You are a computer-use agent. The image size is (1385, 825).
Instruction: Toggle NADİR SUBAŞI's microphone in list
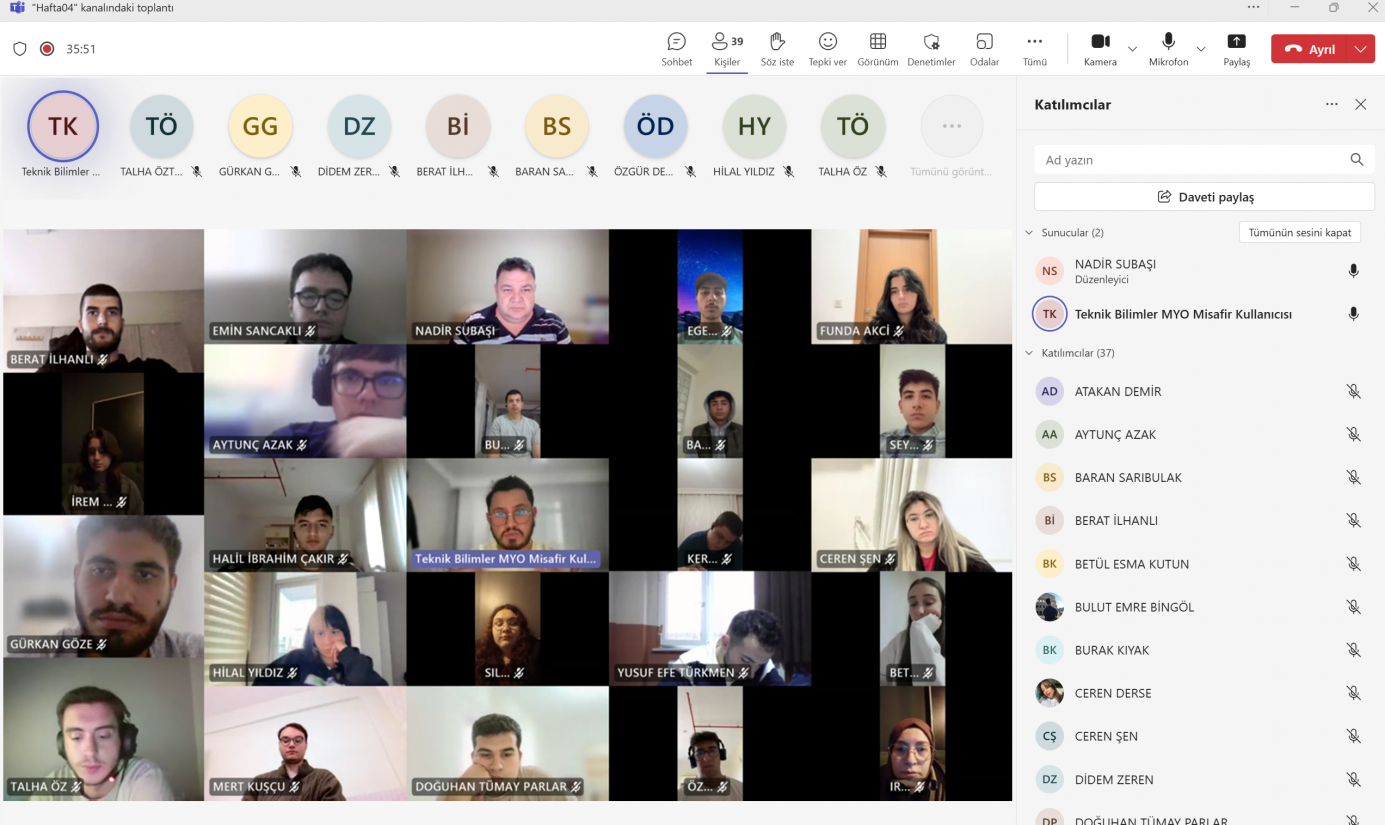(x=1353, y=271)
